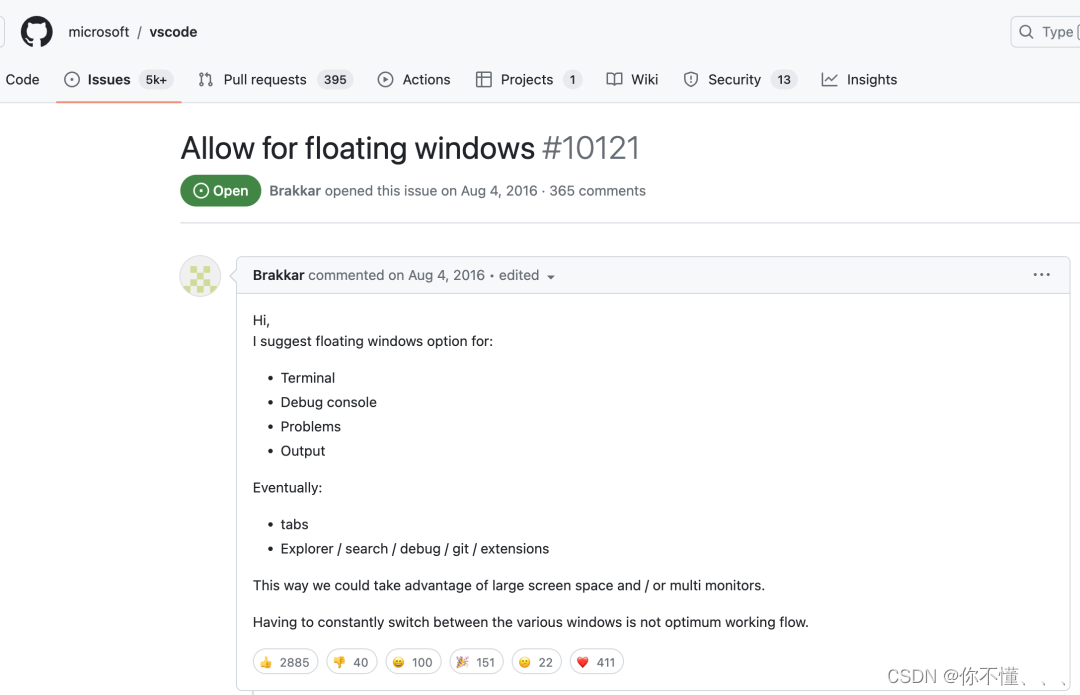Expand the edited history dropdown
The height and width of the screenshot is (695, 1080).
pyautogui.click(x=527, y=276)
